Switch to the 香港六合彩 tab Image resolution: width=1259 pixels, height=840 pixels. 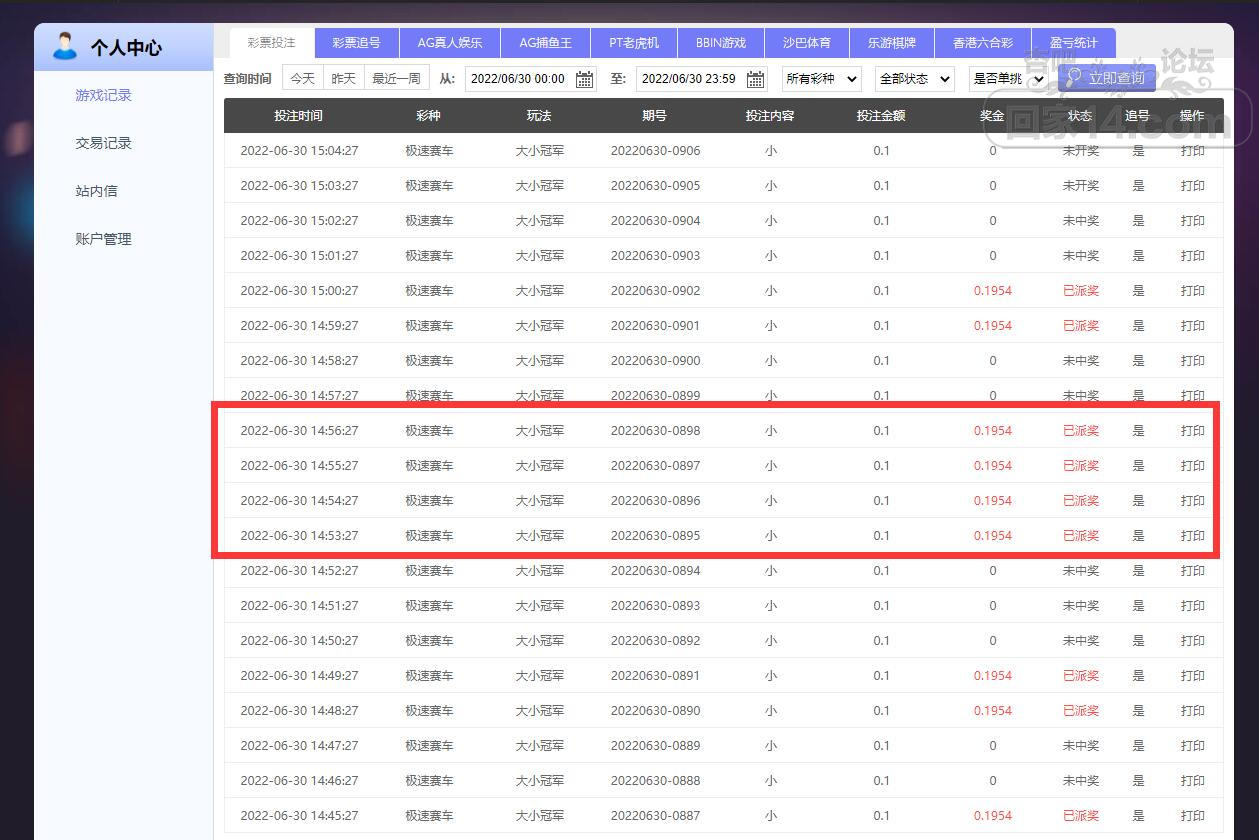982,43
